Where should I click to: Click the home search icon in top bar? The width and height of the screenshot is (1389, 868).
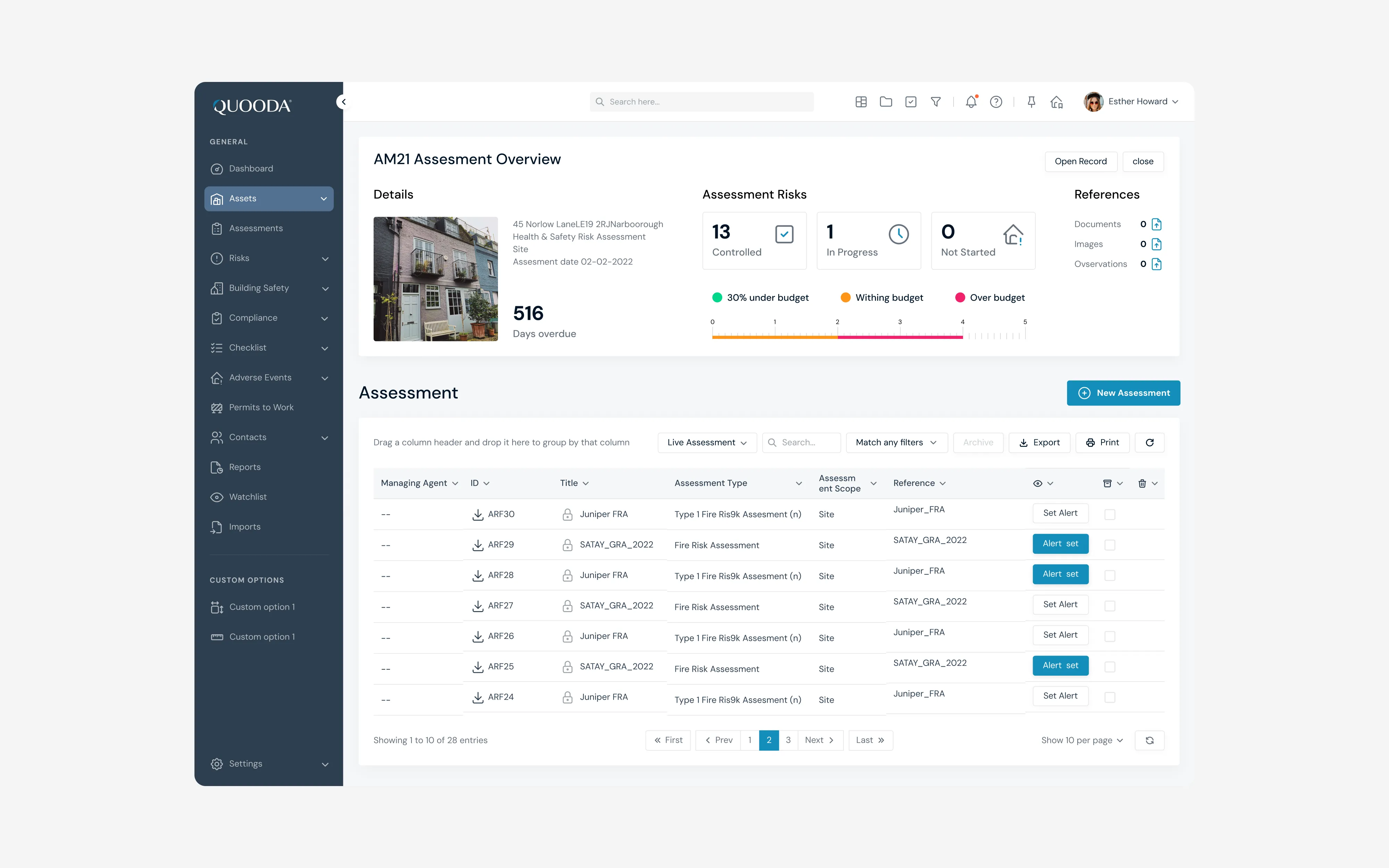pos(1057,102)
